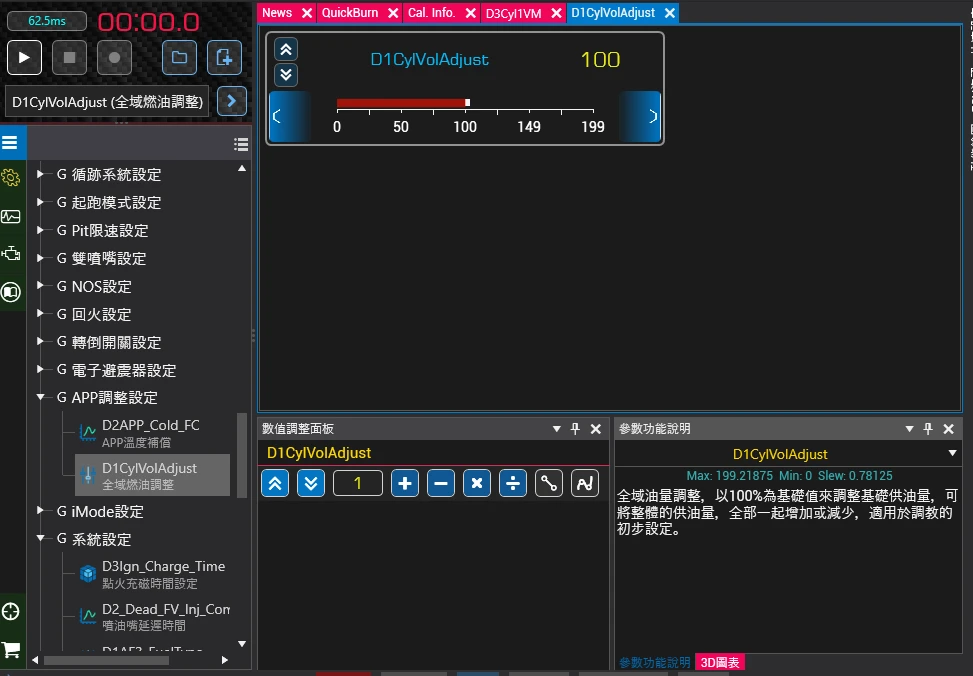This screenshot has width=973, height=676.
Task: Click the double-down decrease button in the adjust panel
Action: tap(311, 484)
